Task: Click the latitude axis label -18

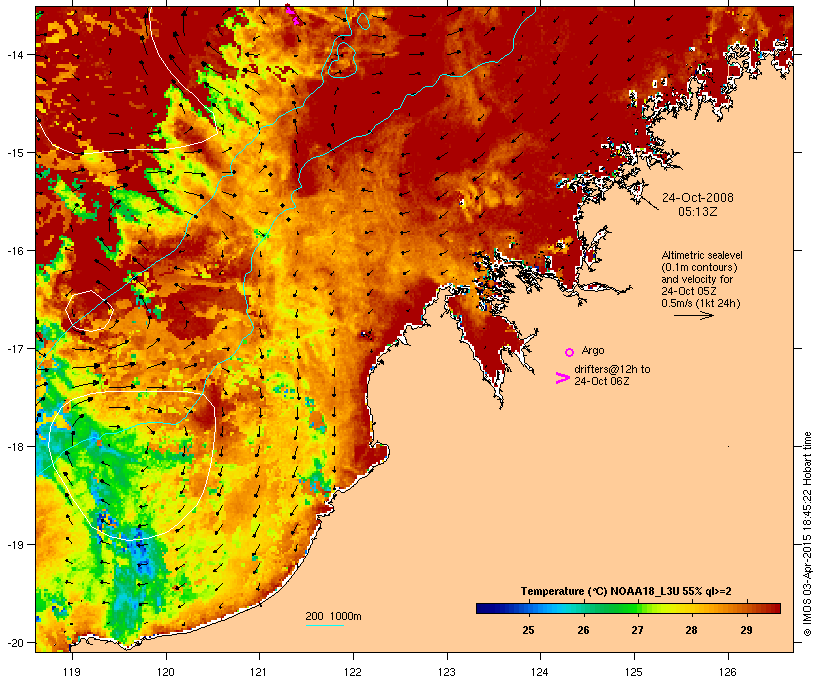Action: 15,447
